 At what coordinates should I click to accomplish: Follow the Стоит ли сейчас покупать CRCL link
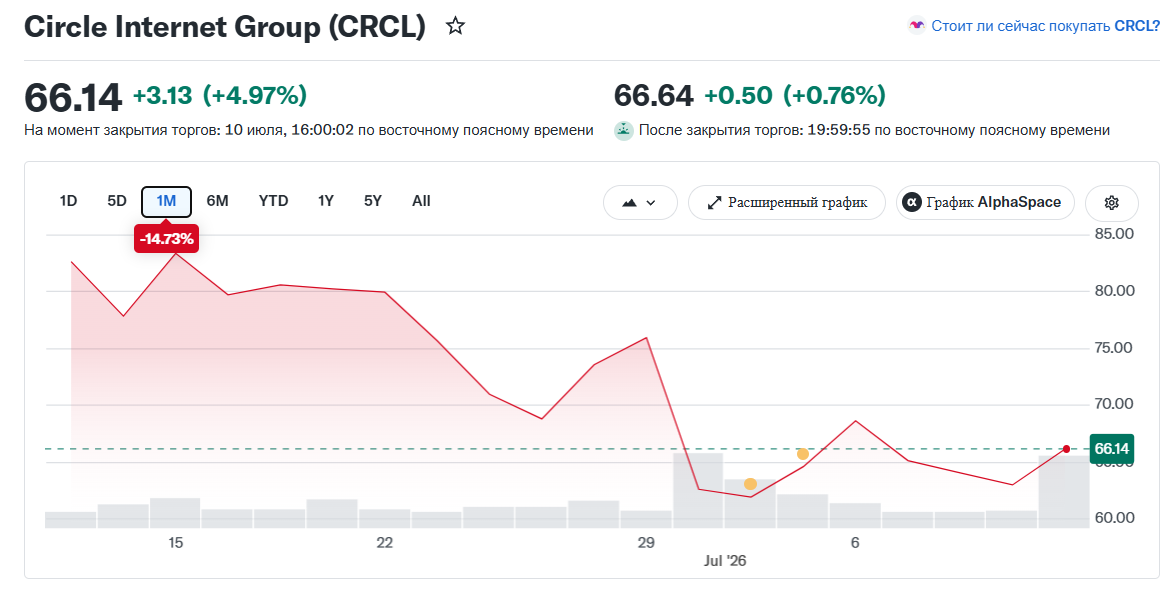pos(1046,26)
